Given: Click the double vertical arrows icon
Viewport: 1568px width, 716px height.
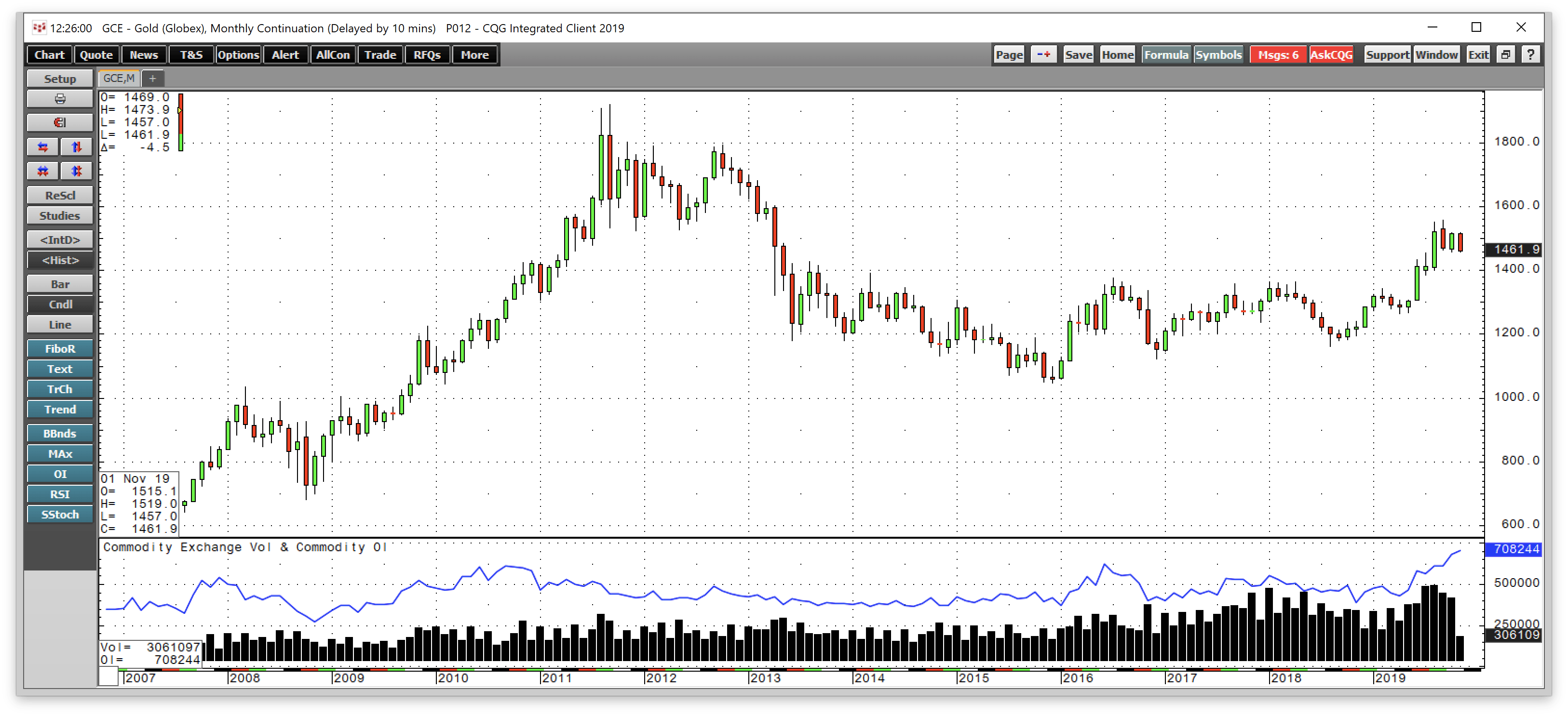Looking at the screenshot, I should pos(76,171).
